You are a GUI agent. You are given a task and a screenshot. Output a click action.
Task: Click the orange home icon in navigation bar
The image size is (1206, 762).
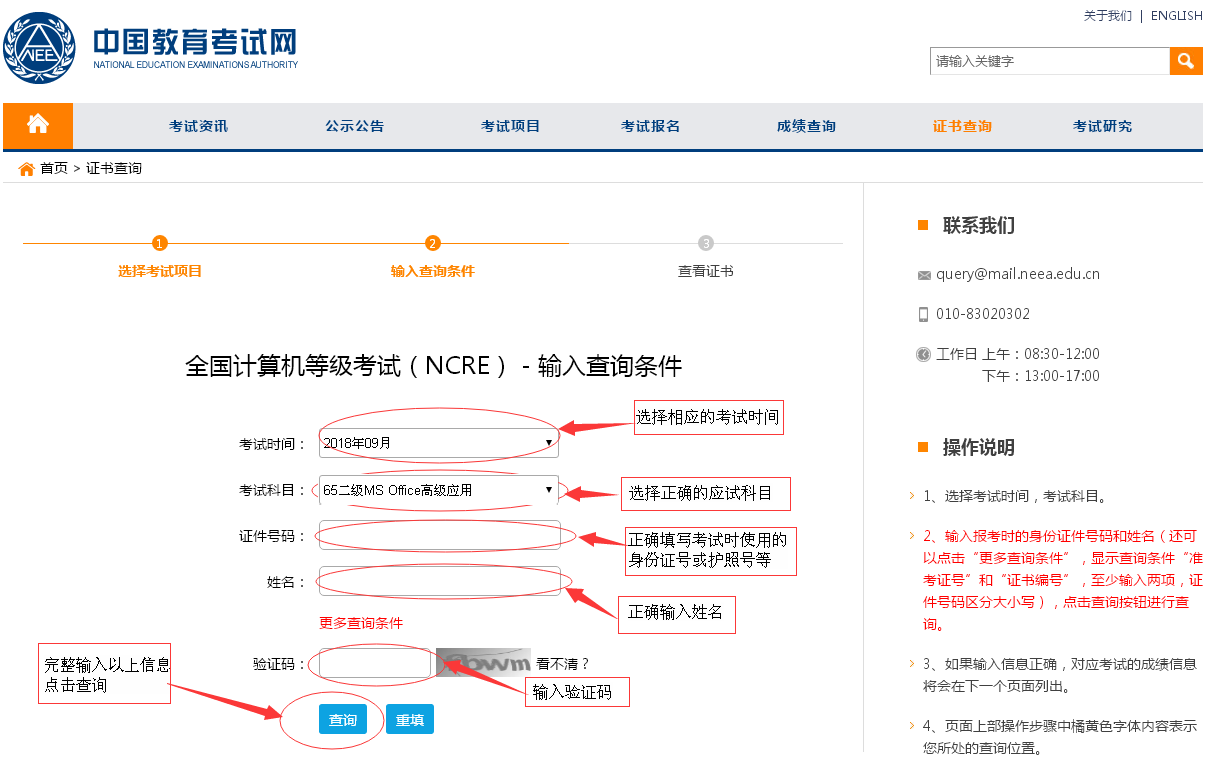[38, 125]
